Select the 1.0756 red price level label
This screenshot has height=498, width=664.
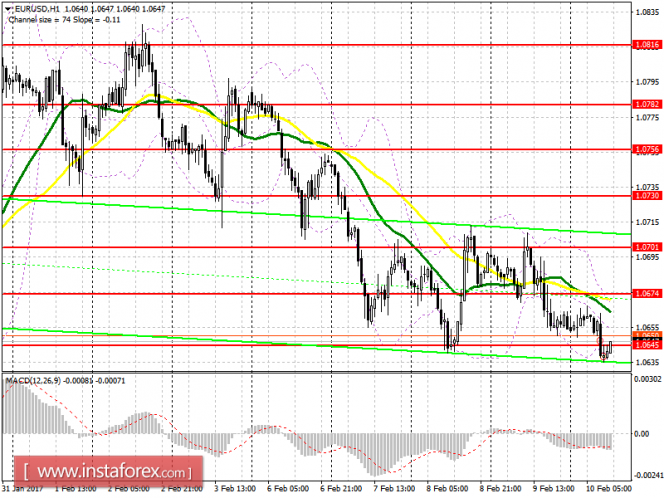tap(647, 149)
